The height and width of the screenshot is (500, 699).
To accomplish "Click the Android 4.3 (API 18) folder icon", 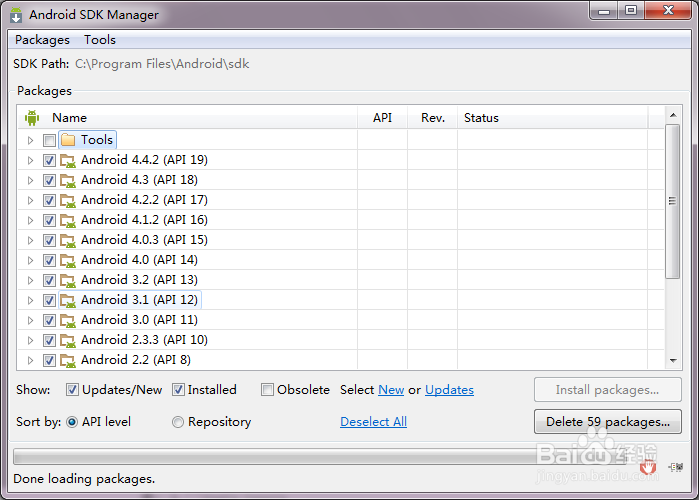I will pos(68,180).
